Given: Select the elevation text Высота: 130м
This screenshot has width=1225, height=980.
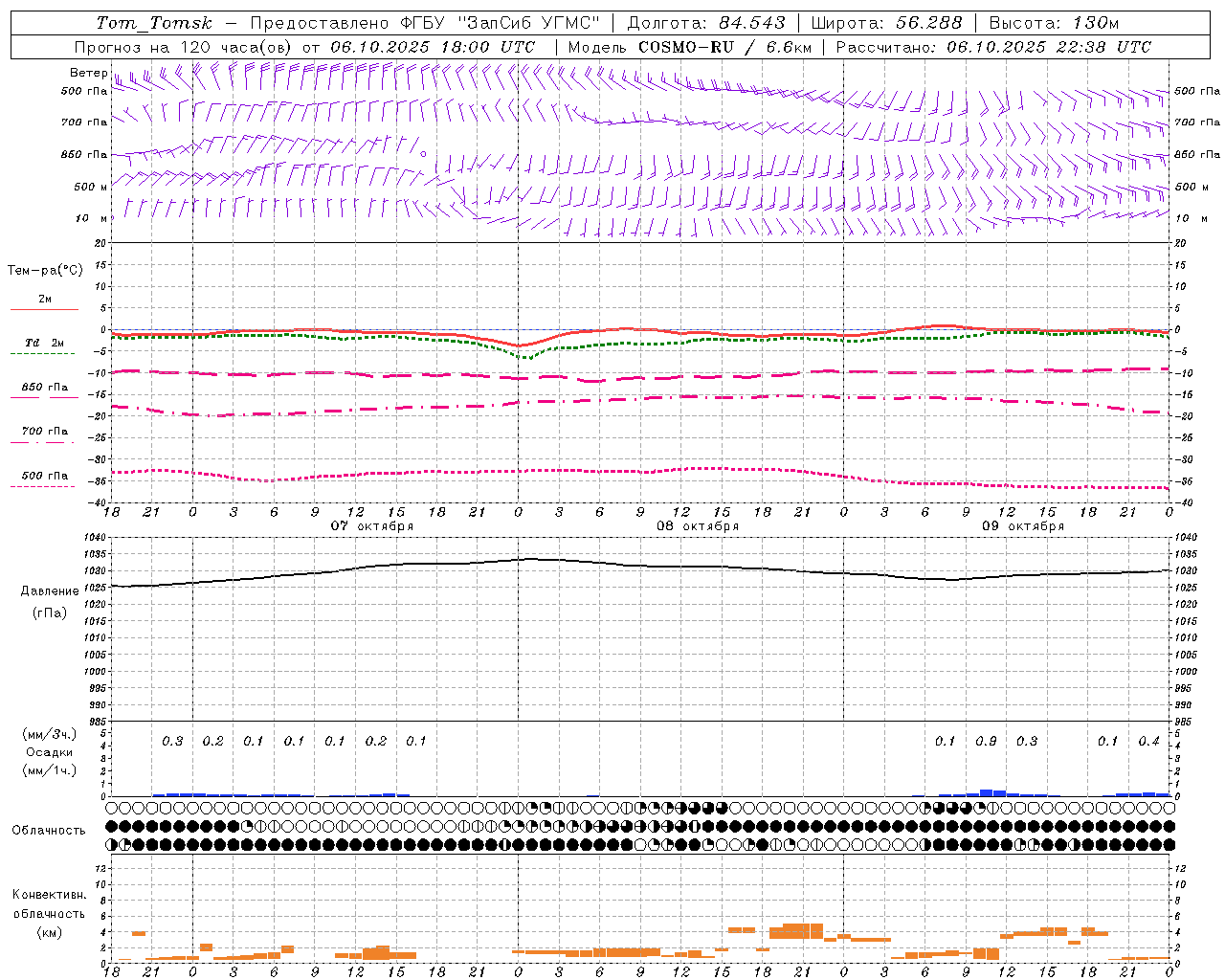Looking at the screenshot, I should 1054,23.
